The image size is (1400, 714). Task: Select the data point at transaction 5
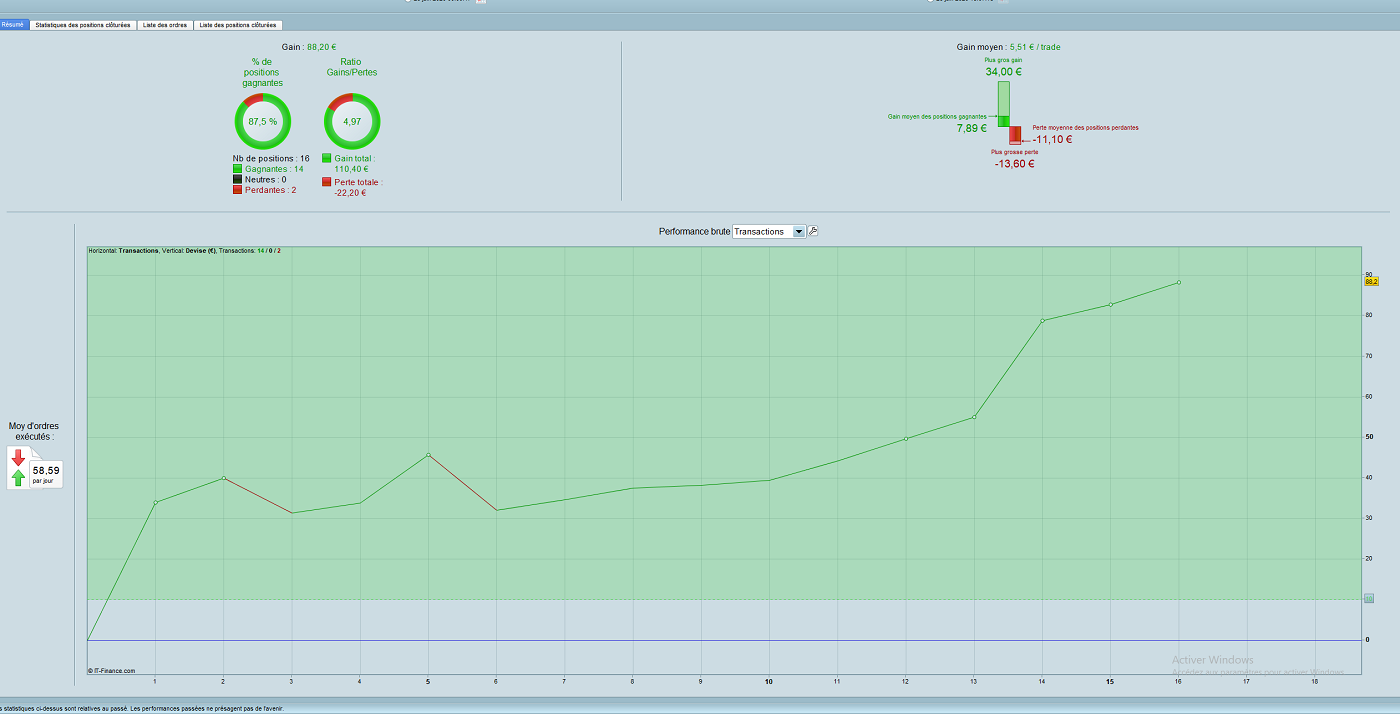point(428,455)
